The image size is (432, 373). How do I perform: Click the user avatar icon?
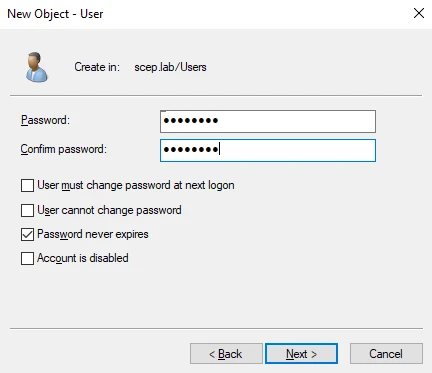(x=36, y=67)
